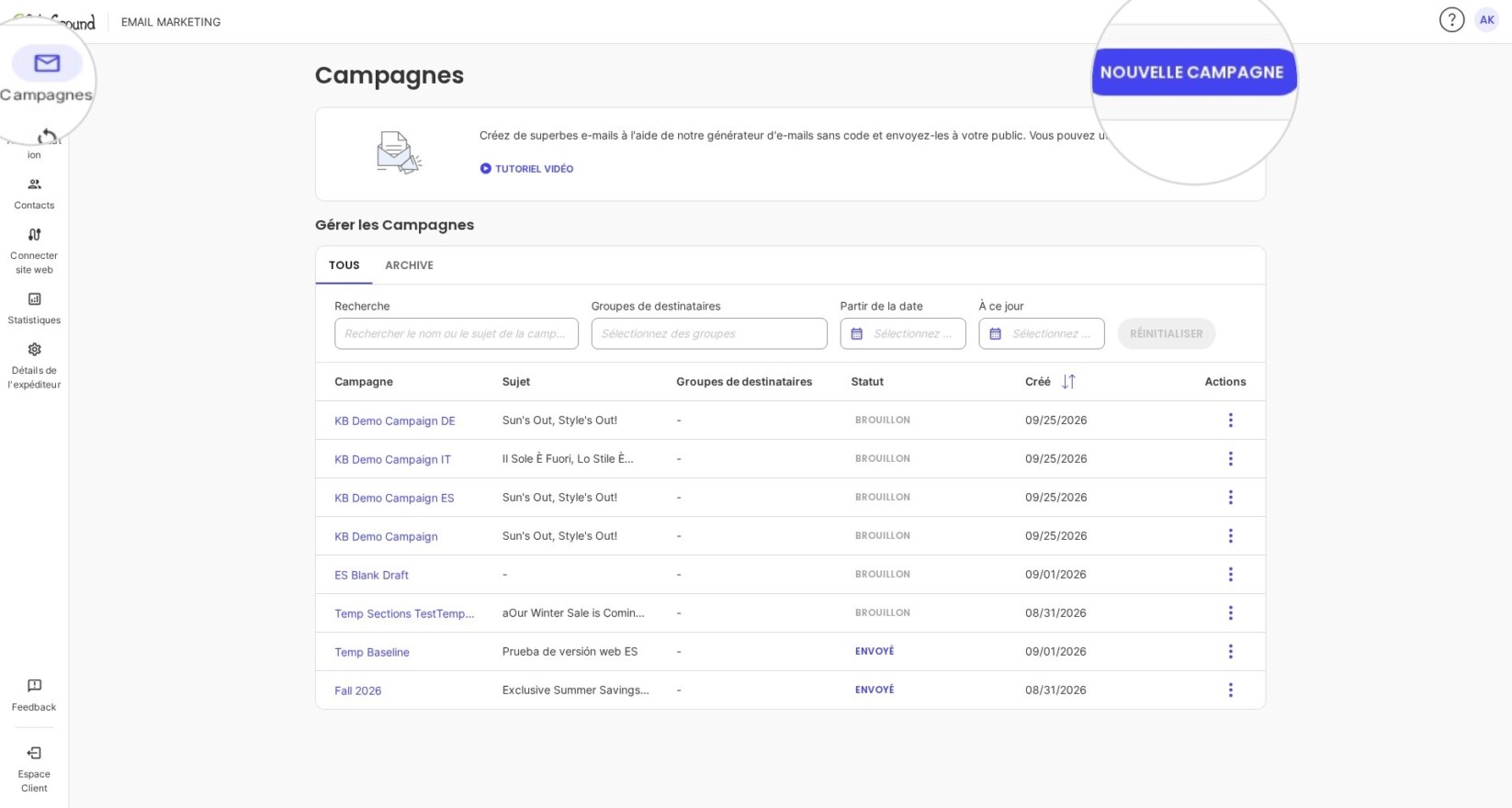Open the Temp Baseline campaign link
1512x808 pixels.
[372, 652]
